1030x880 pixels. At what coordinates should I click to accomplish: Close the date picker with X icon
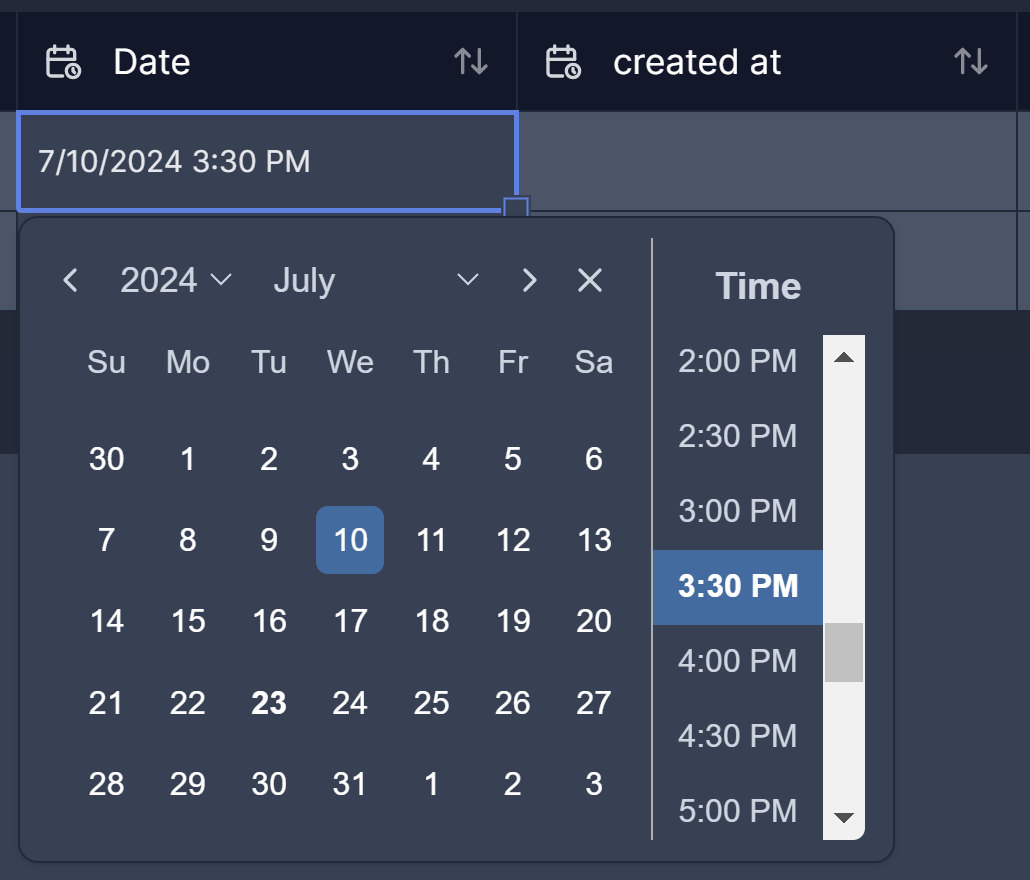(590, 281)
